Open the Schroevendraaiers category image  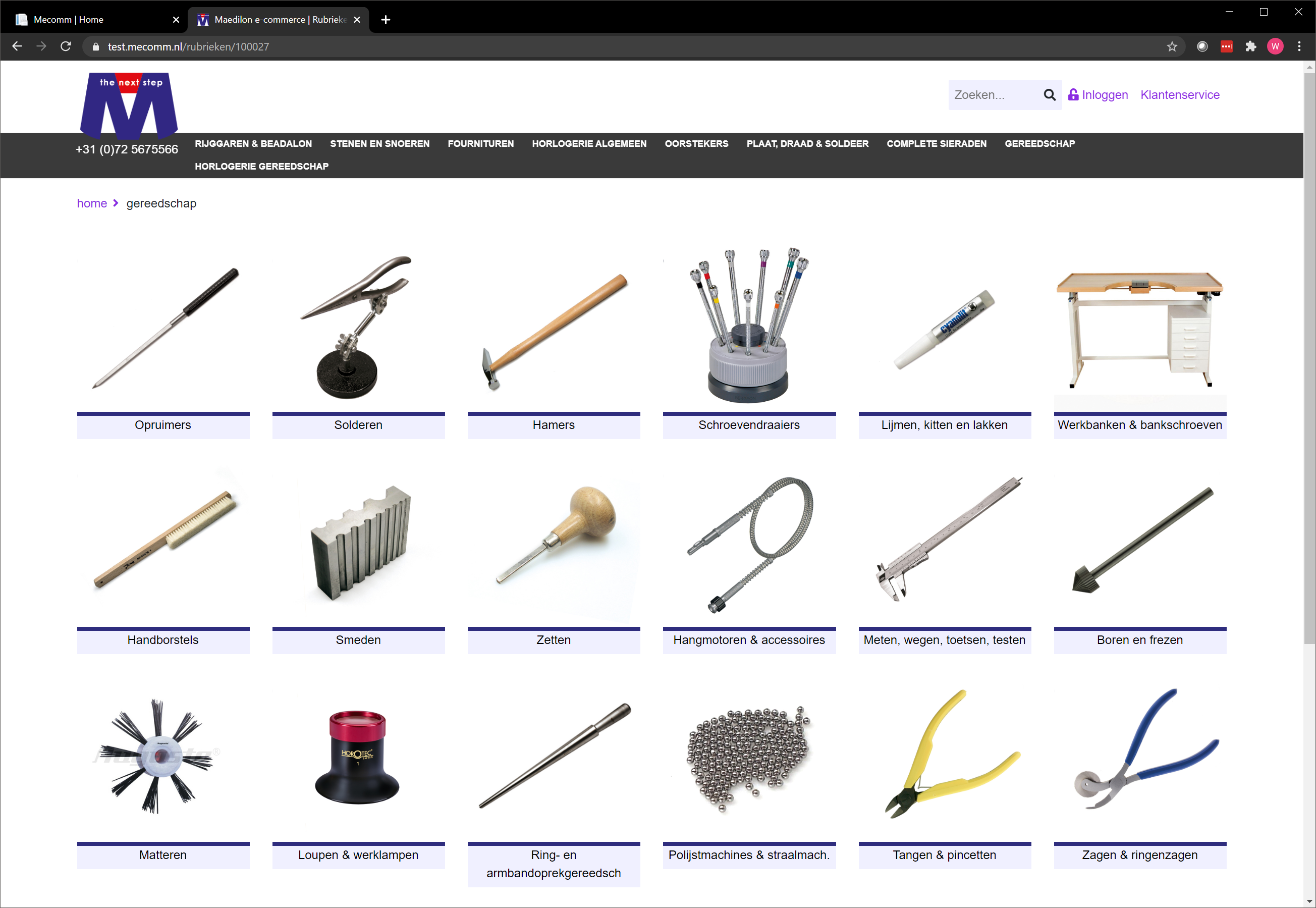click(x=748, y=326)
